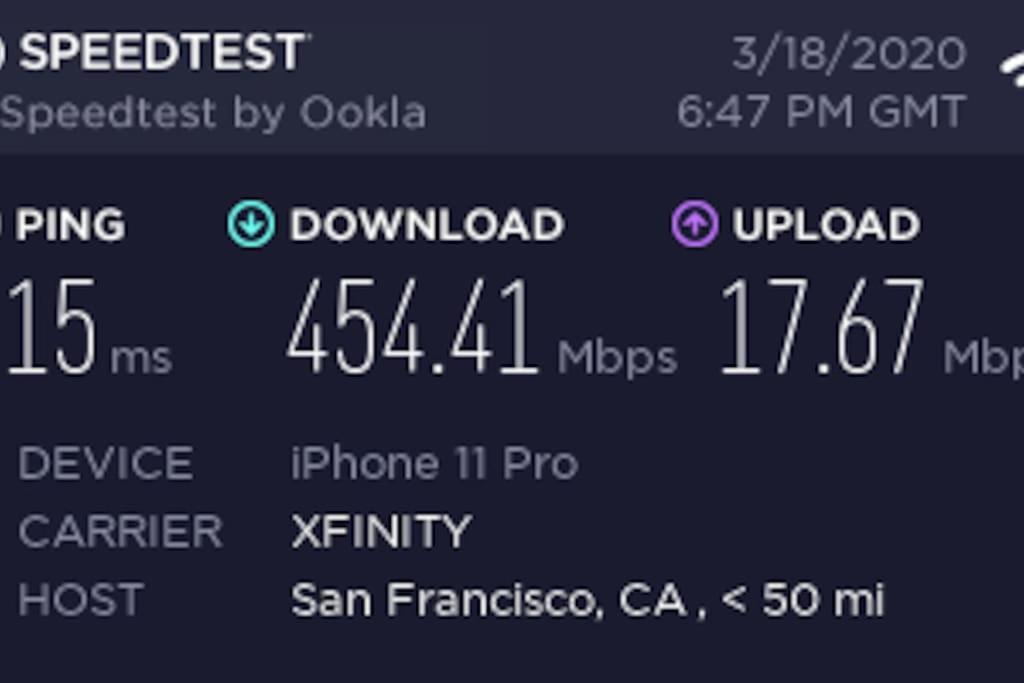The image size is (1024, 683).
Task: Click the 17.67 upload speed result
Action: 822,327
